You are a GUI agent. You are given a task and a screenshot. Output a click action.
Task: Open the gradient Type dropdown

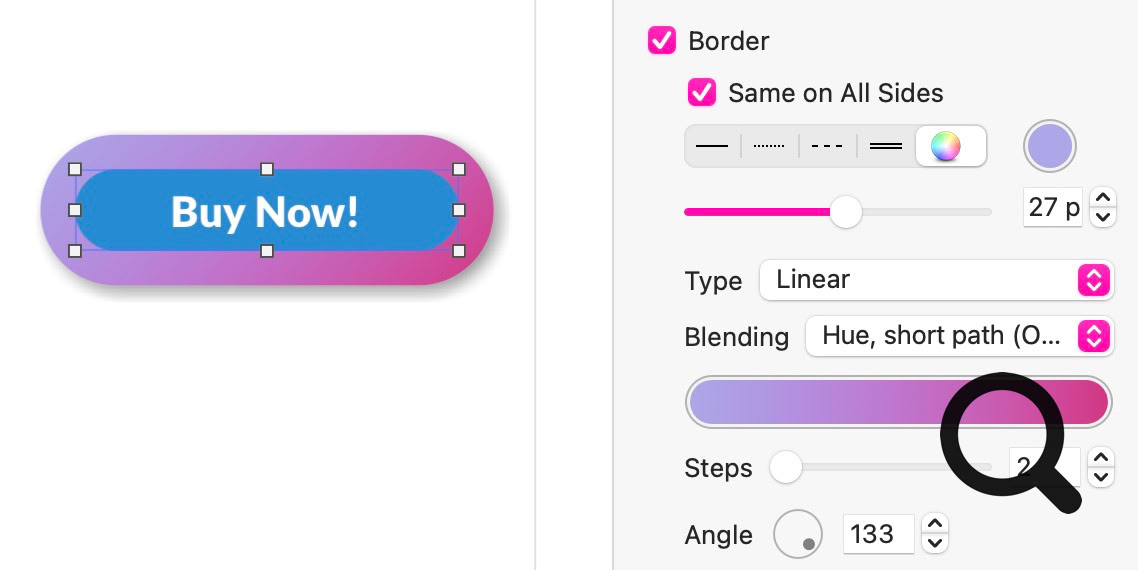(934, 280)
